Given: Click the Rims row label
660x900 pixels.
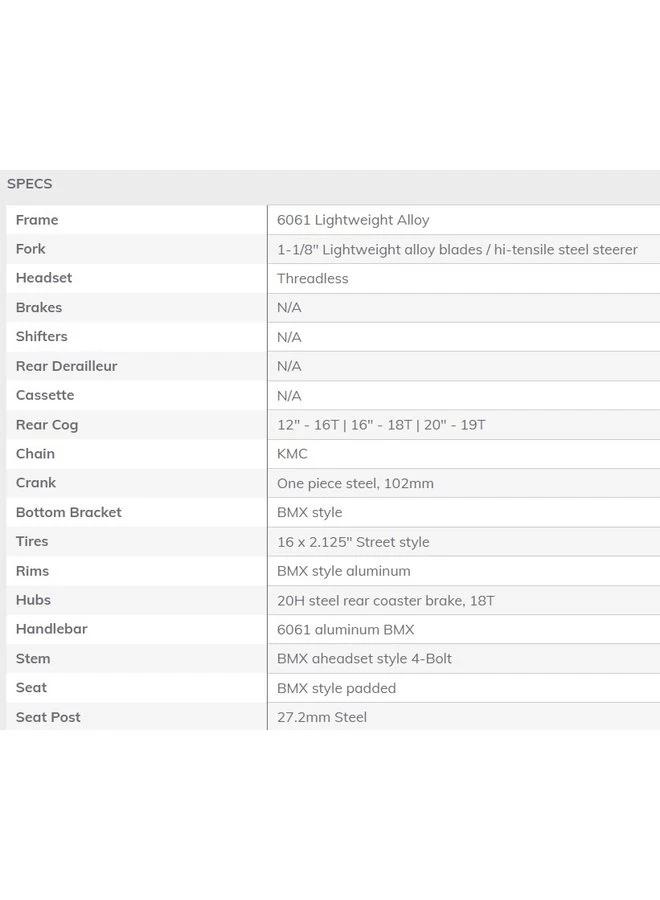Looking at the screenshot, I should pyautogui.click(x=33, y=571).
